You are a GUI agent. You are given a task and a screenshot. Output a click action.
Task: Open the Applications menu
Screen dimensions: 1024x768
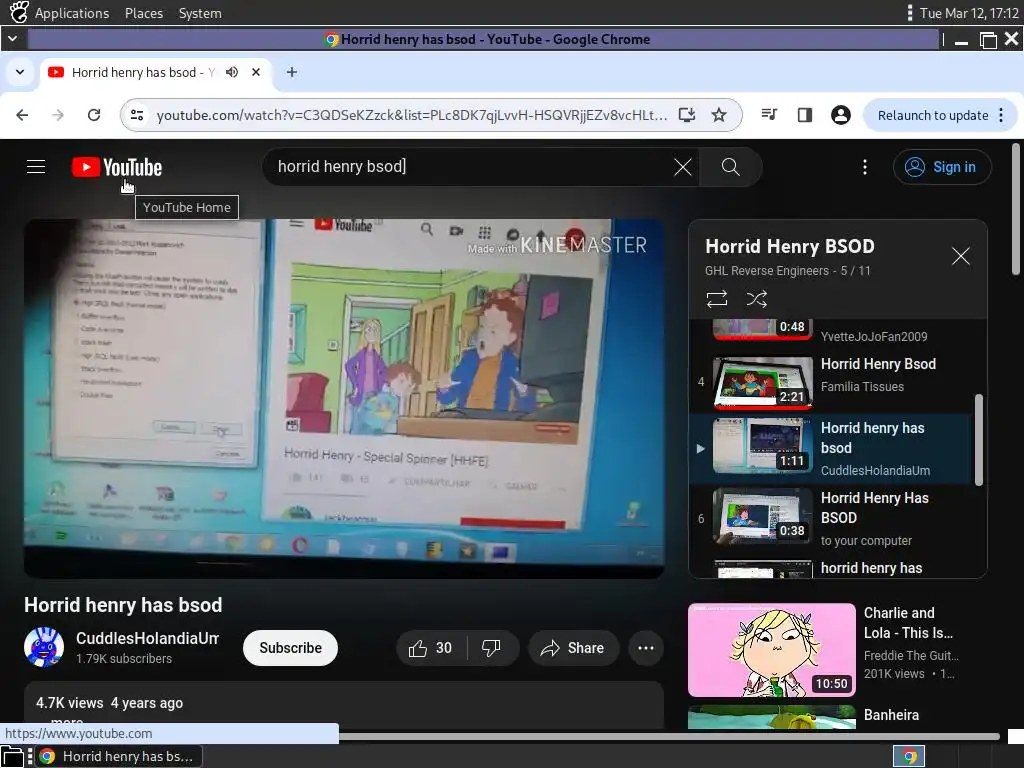[x=72, y=13]
